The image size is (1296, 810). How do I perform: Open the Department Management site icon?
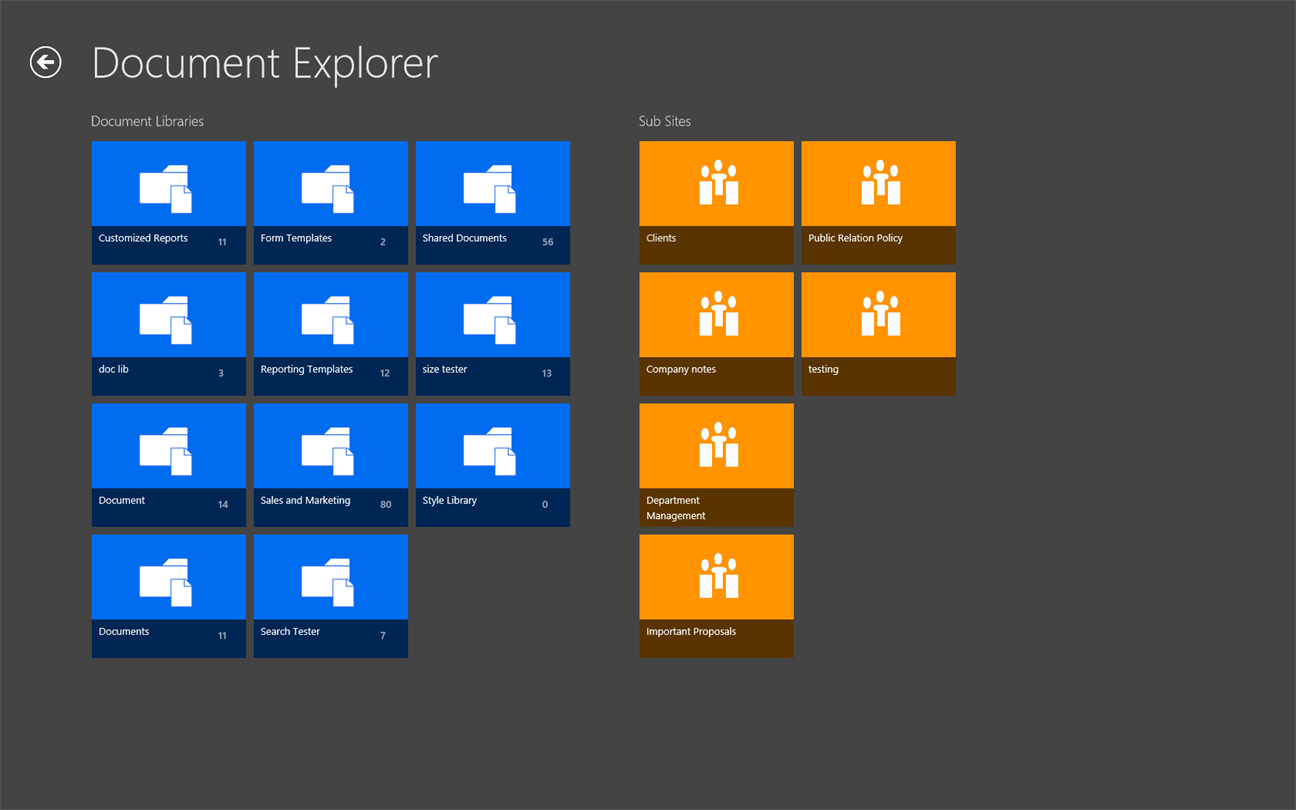coord(719,444)
